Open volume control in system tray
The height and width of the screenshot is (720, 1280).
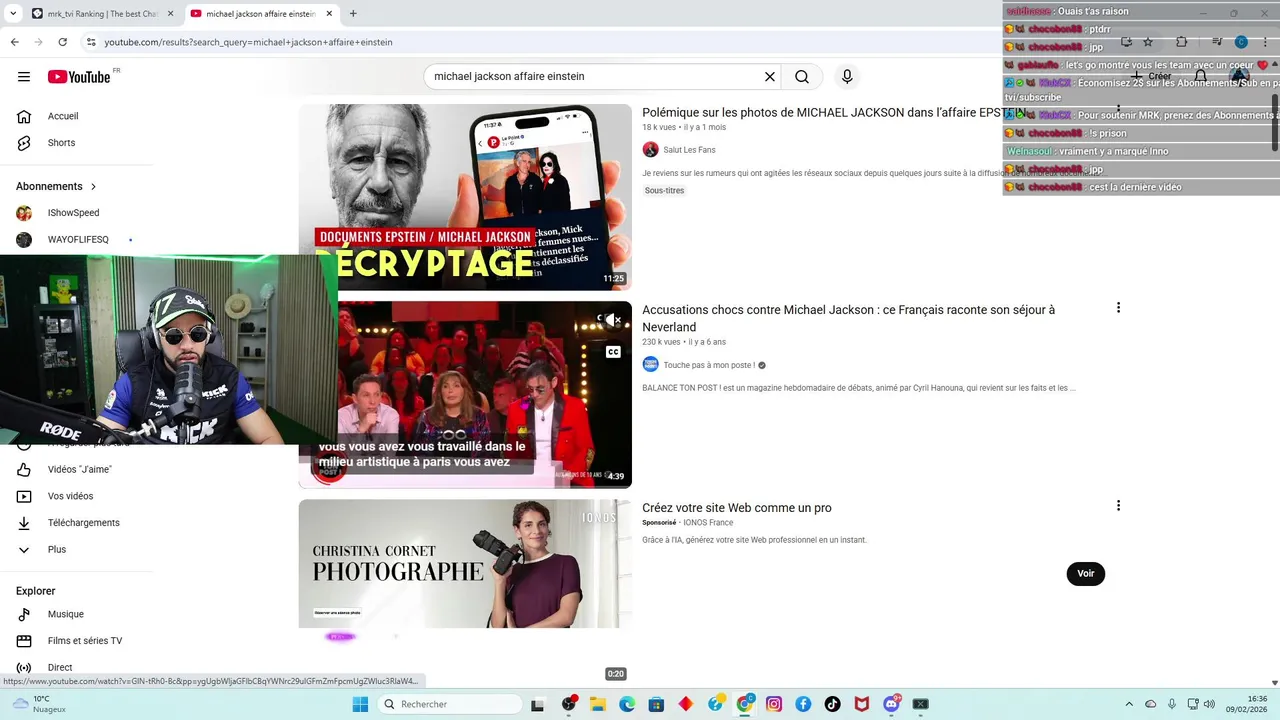tap(1208, 704)
